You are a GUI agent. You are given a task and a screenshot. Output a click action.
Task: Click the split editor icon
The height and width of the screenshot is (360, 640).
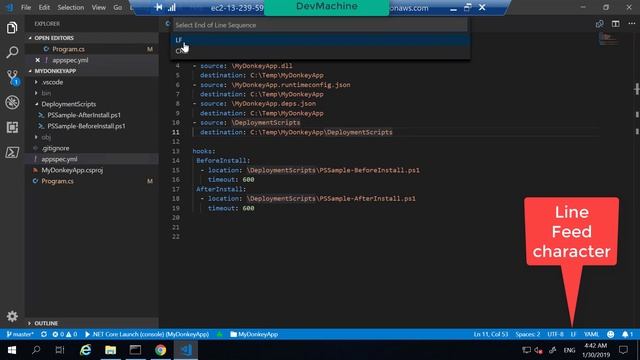pyautogui.click(x=616, y=24)
